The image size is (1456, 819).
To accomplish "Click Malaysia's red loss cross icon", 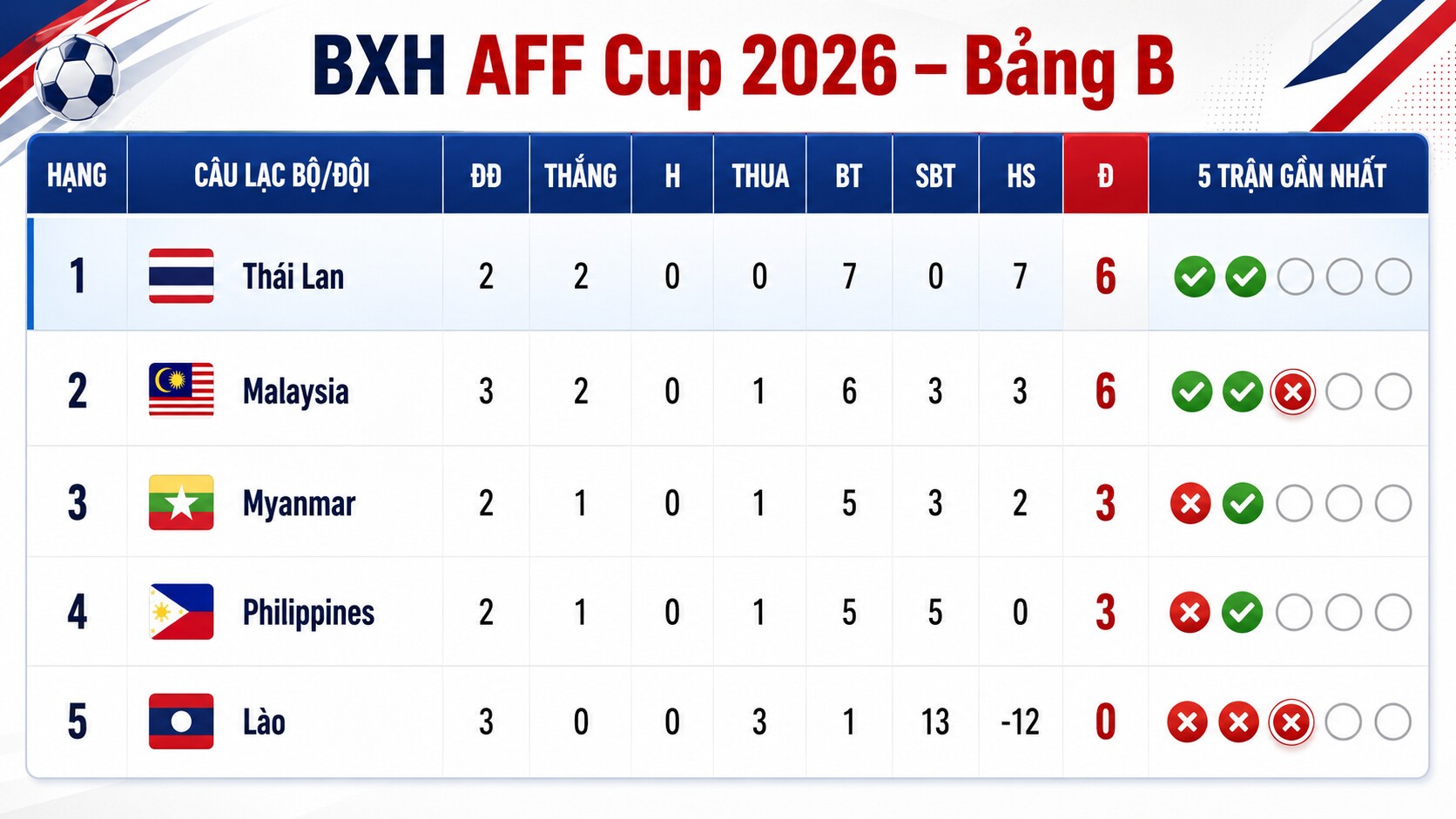I will (1292, 392).
